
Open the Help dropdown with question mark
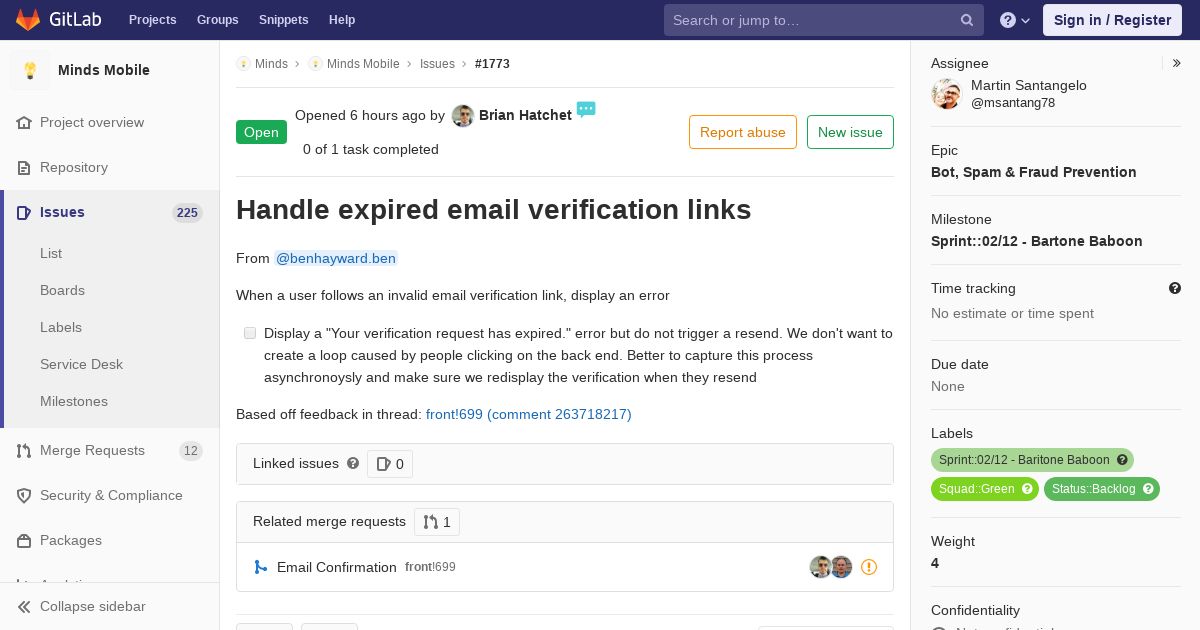(1015, 20)
